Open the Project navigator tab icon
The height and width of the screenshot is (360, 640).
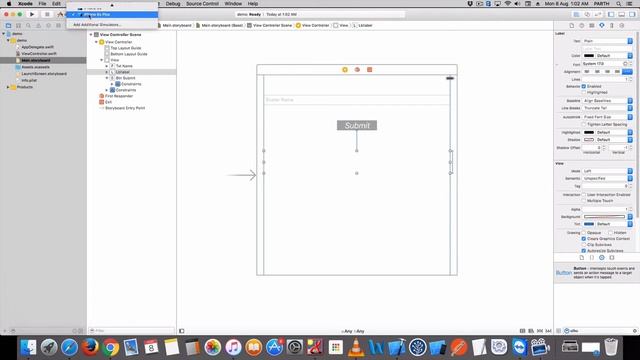pos(8,25)
